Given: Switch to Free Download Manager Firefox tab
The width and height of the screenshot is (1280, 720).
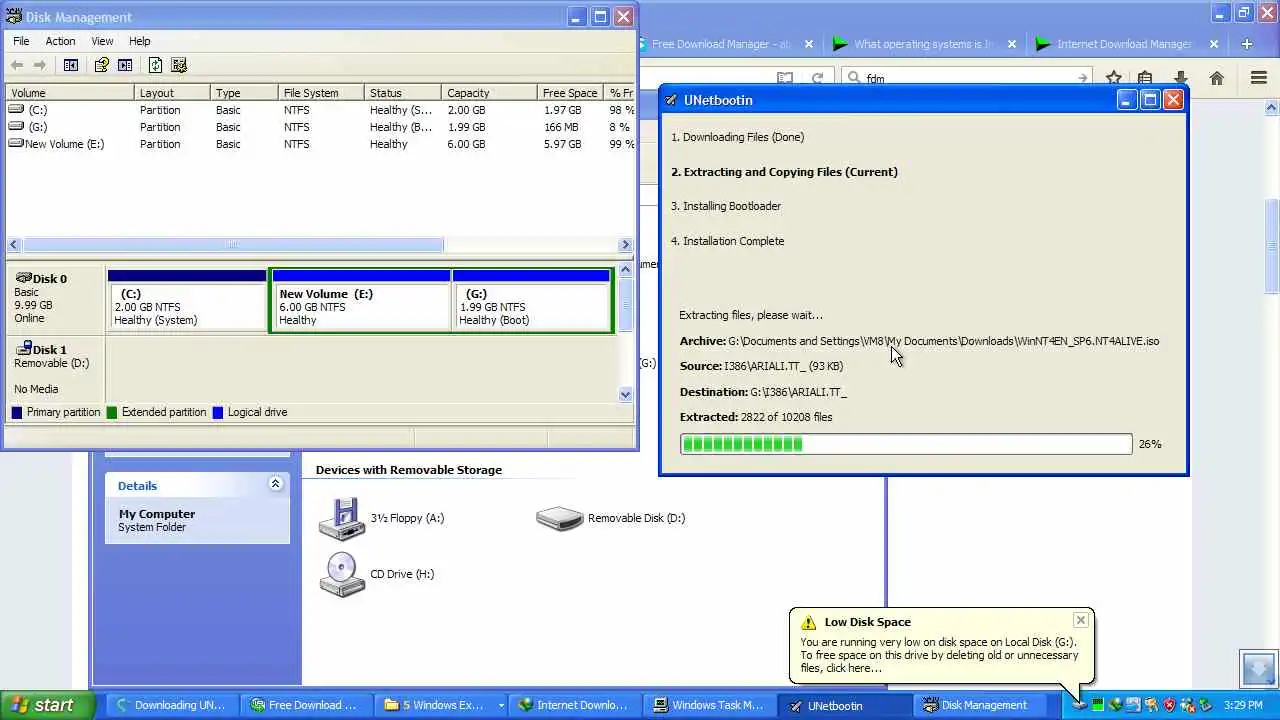Looking at the screenshot, I should (x=722, y=44).
